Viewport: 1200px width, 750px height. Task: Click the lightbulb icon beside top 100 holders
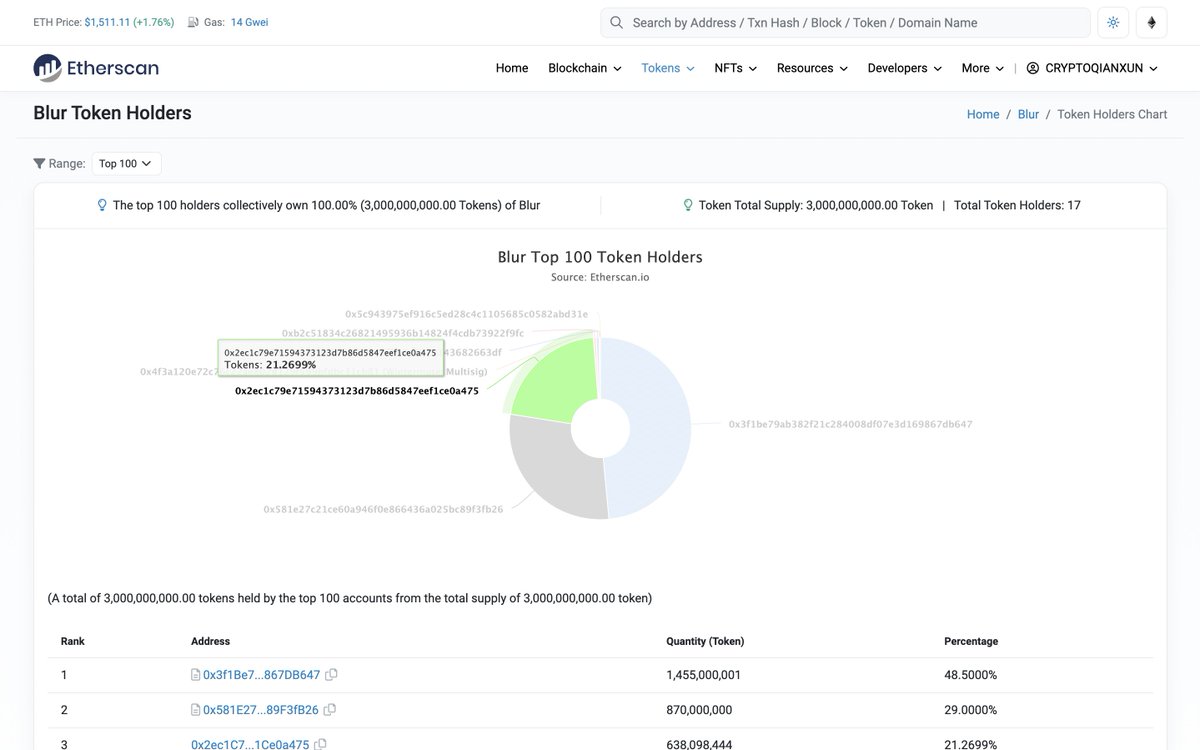coord(102,205)
